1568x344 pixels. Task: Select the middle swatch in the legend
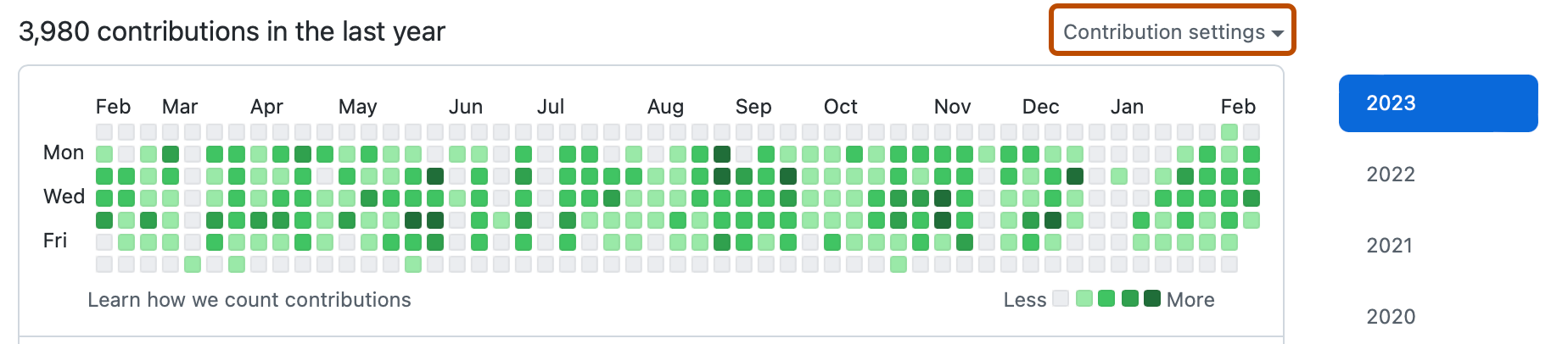click(1106, 298)
